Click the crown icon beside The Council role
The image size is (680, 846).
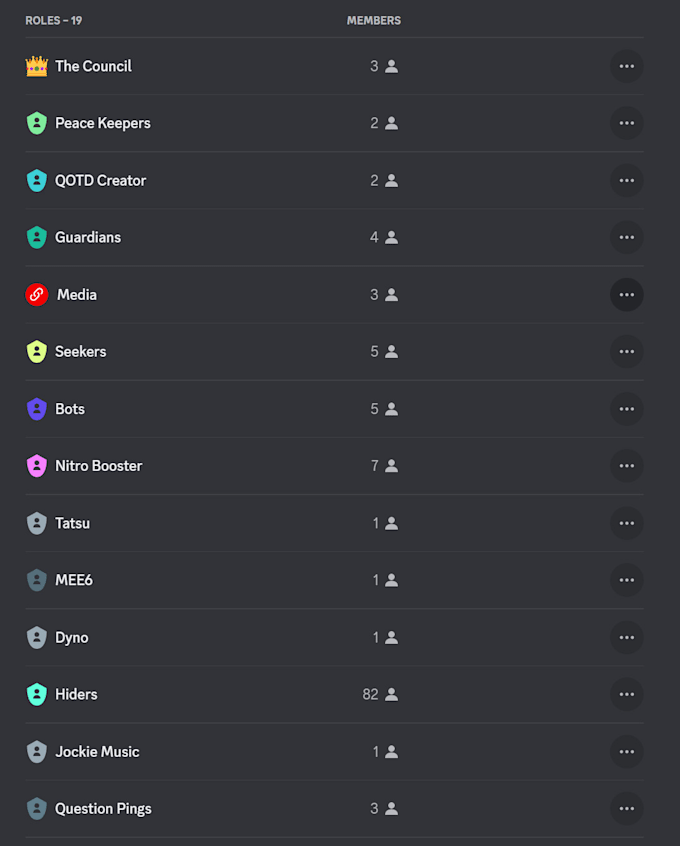pyautogui.click(x=36, y=66)
